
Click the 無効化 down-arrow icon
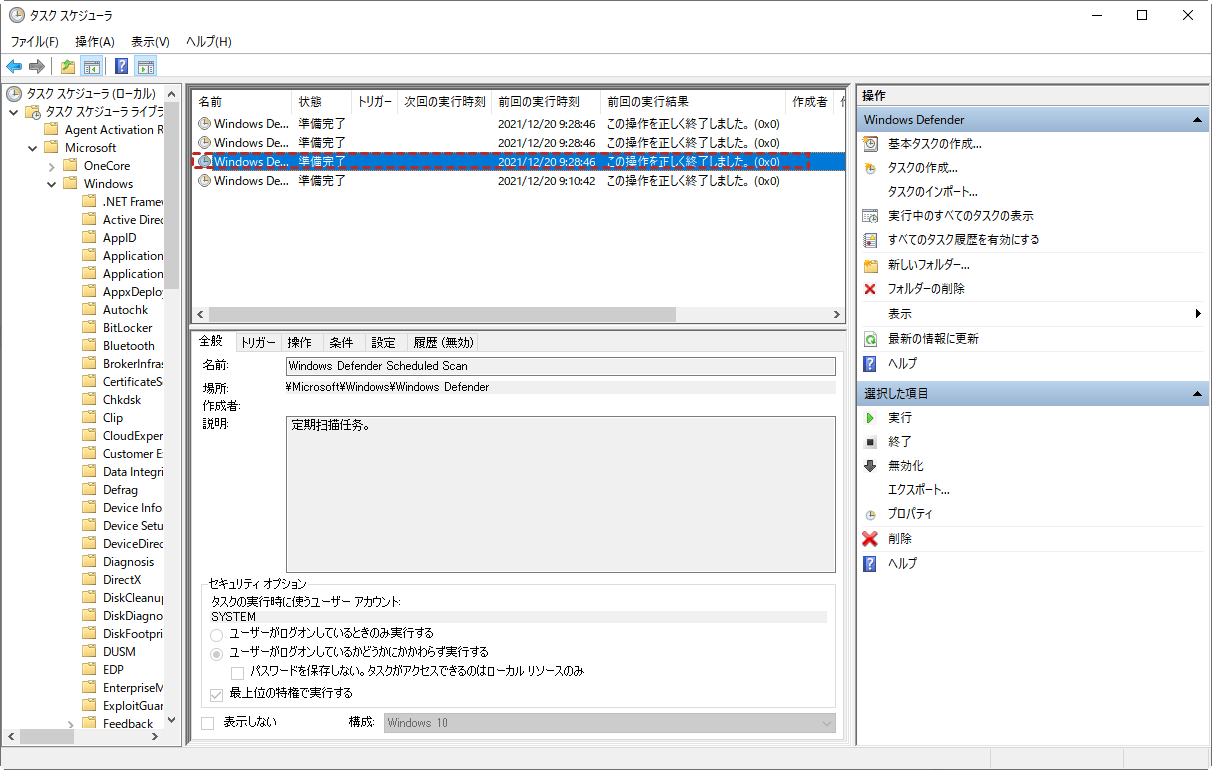click(x=870, y=466)
